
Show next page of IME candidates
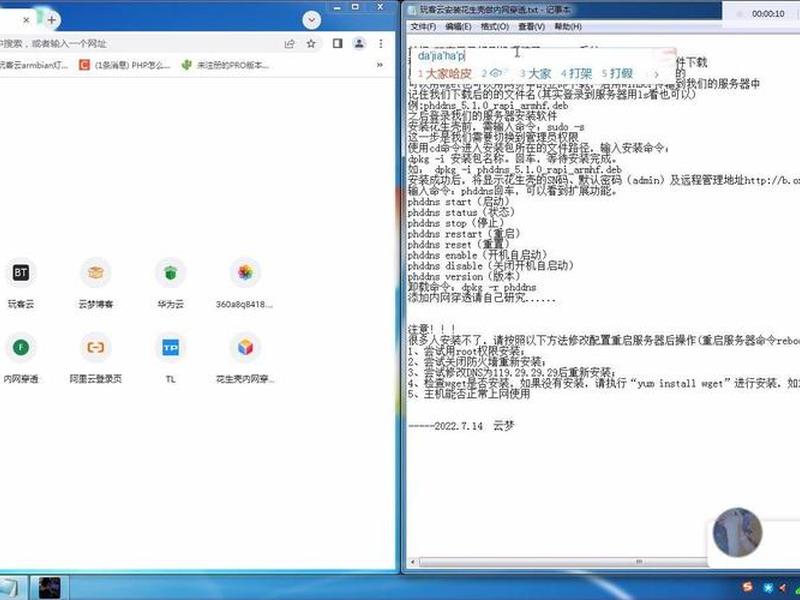(656, 74)
